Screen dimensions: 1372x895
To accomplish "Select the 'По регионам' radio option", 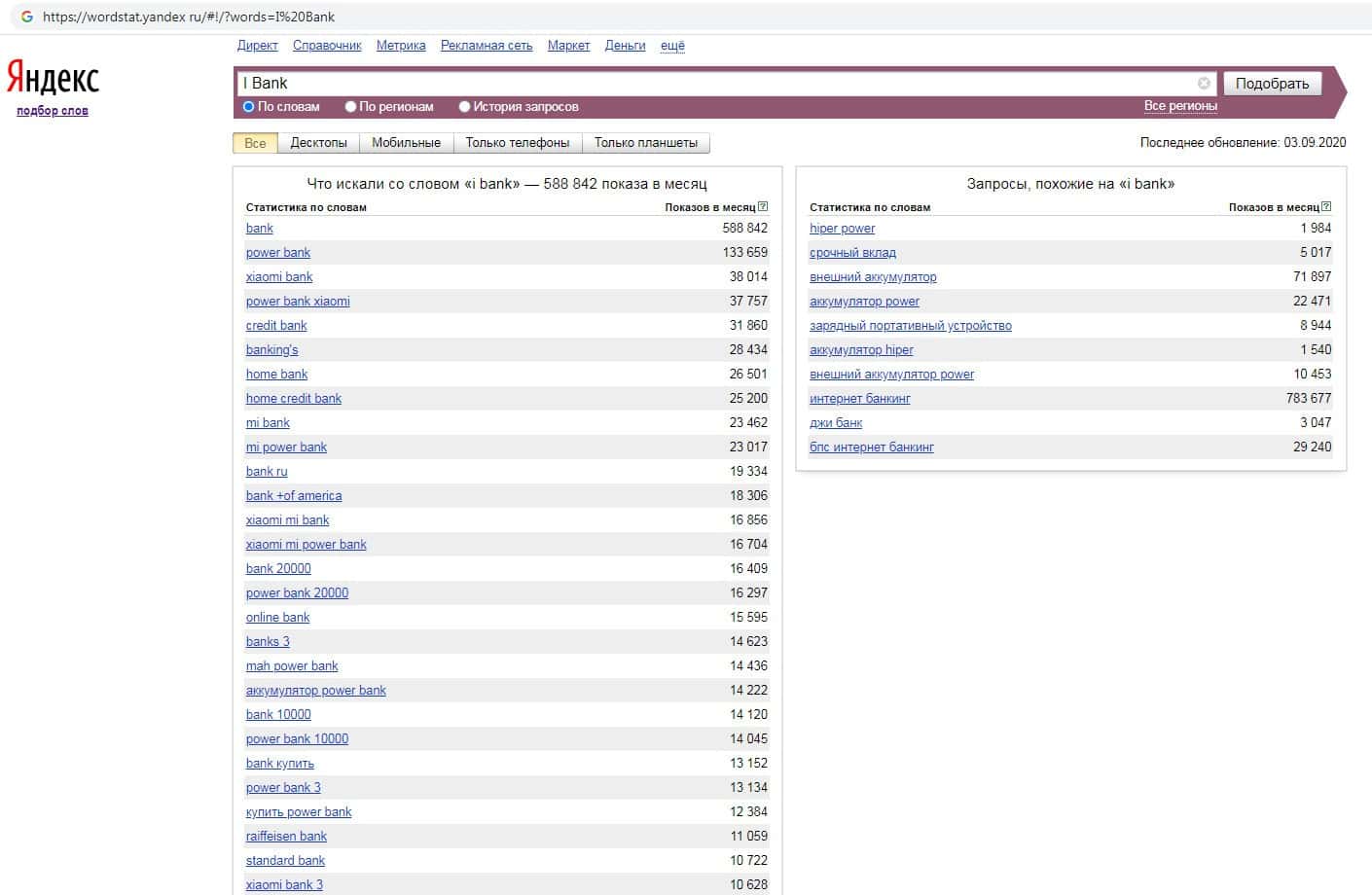I will [351, 107].
